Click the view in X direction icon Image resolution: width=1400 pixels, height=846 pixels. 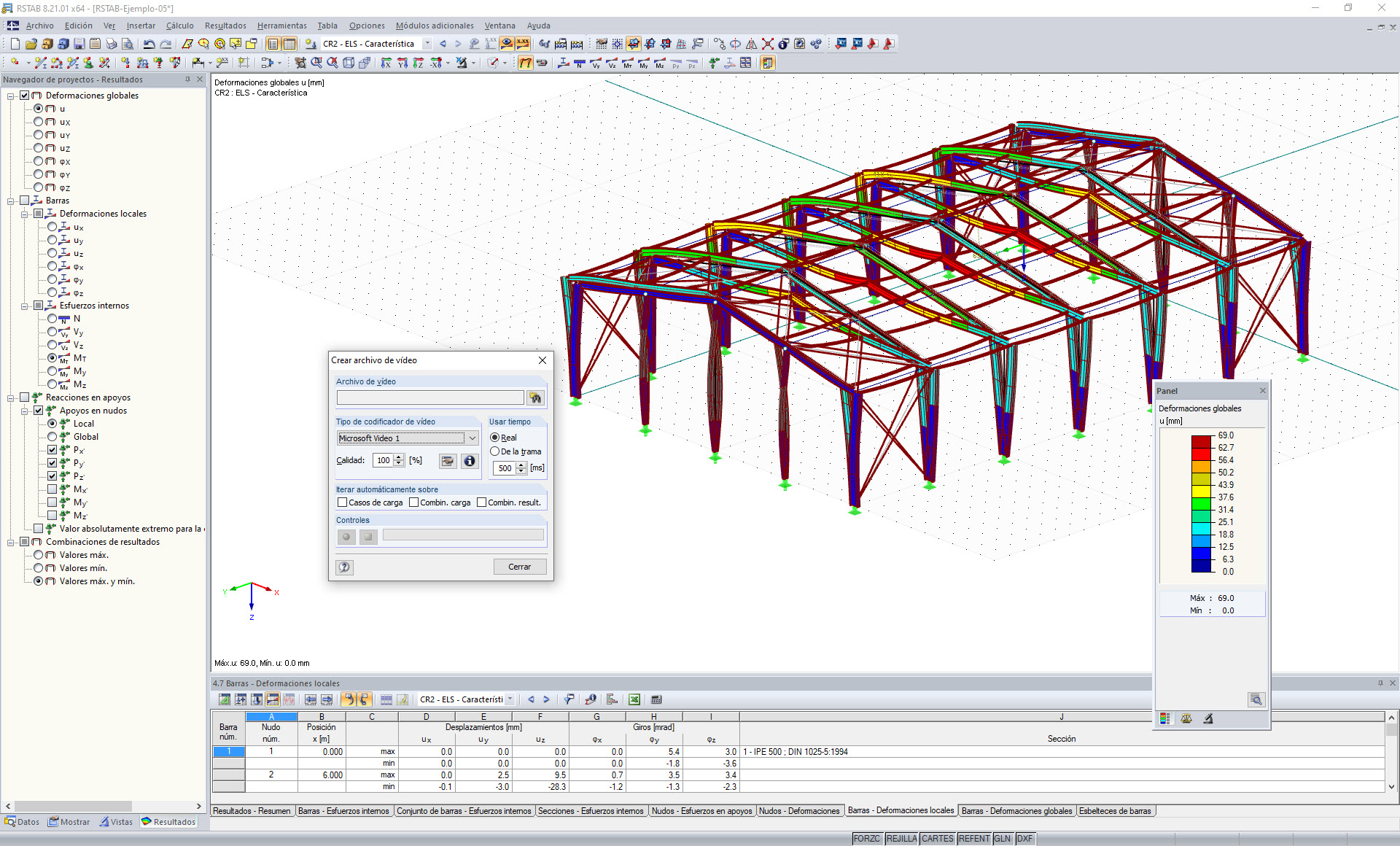386,63
